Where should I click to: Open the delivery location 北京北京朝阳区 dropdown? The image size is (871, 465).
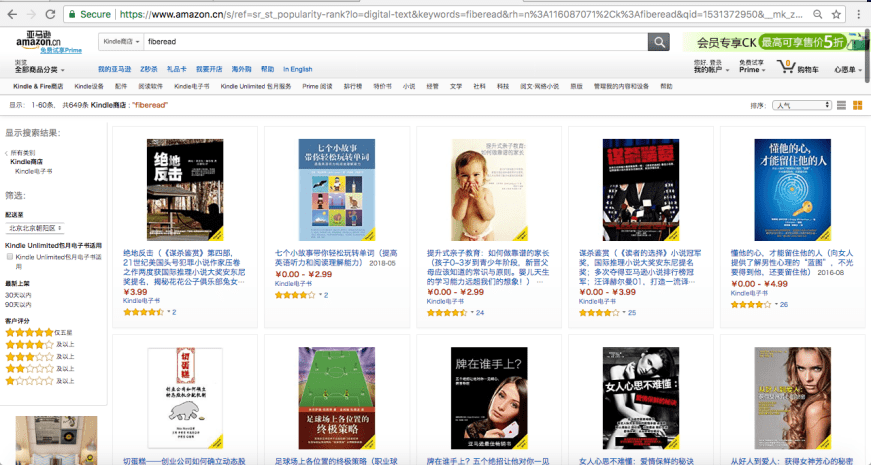click(x=35, y=228)
